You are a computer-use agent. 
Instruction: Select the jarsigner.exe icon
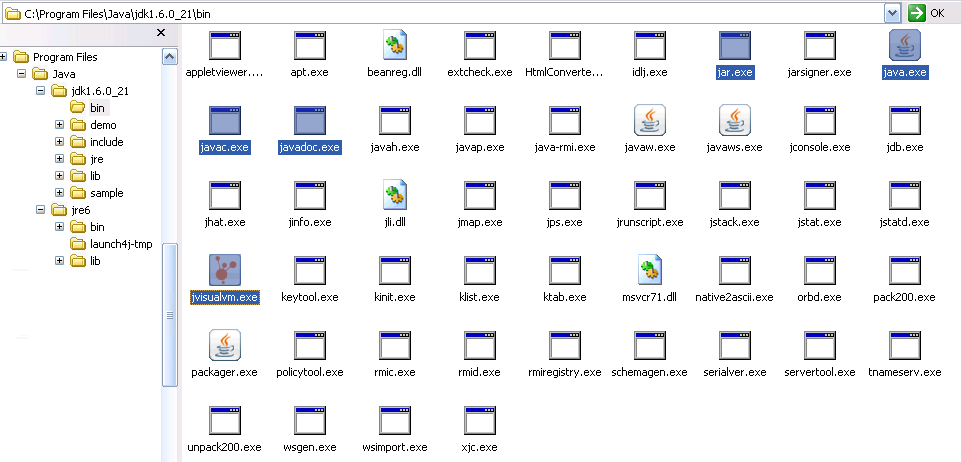820,46
